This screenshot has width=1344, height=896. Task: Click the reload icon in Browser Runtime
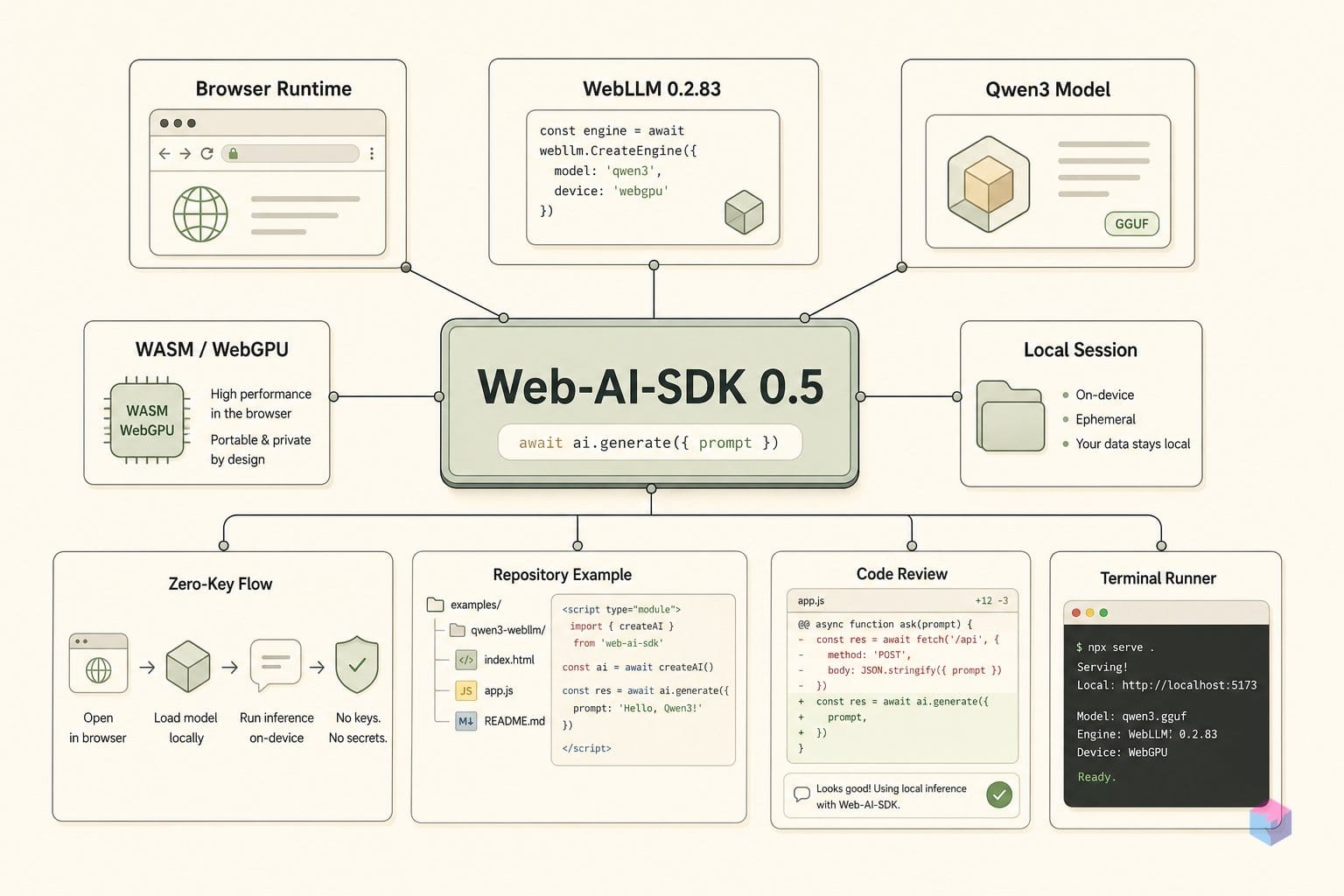pyautogui.click(x=207, y=153)
